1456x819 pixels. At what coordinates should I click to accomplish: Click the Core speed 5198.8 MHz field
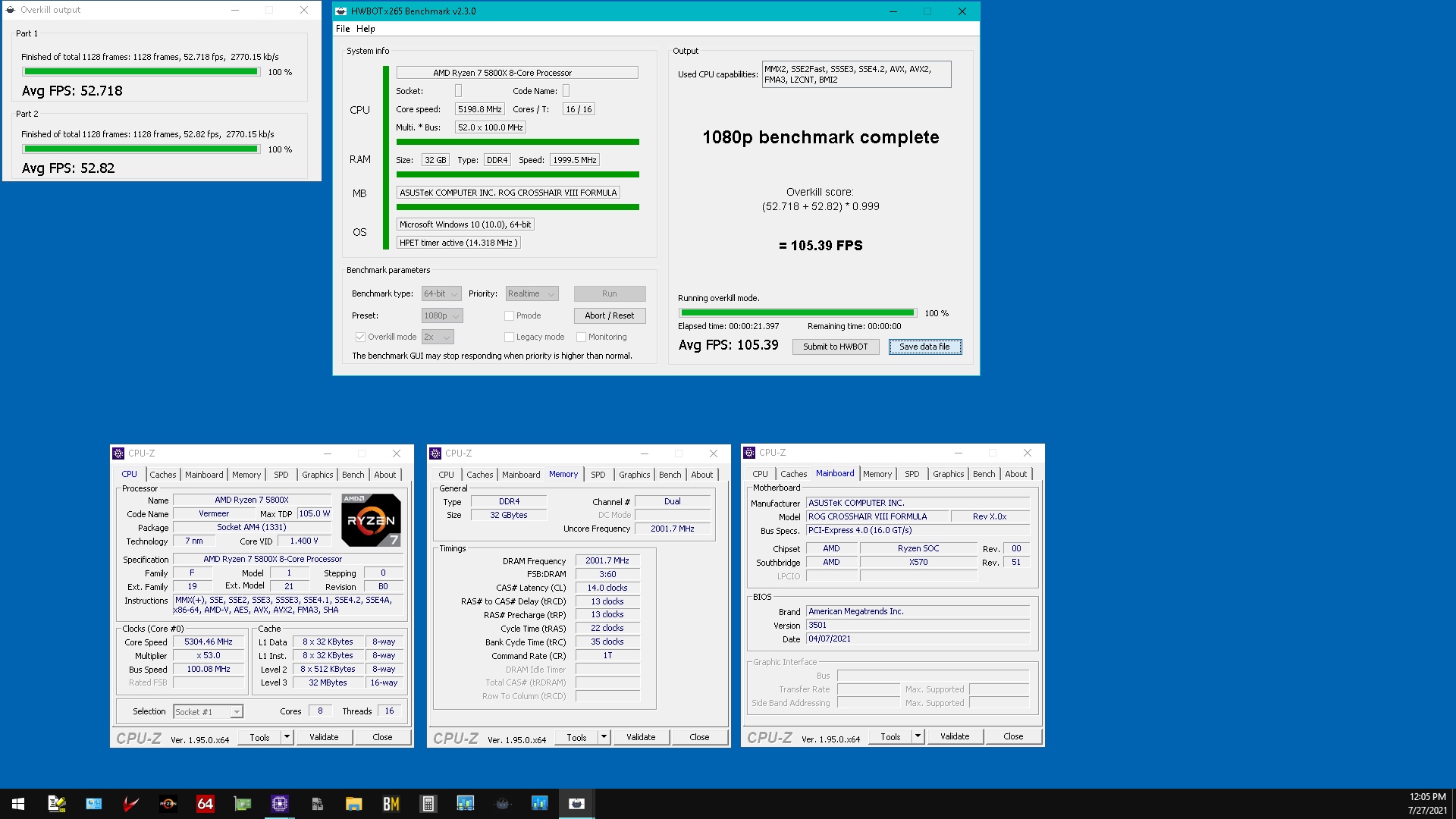(479, 109)
